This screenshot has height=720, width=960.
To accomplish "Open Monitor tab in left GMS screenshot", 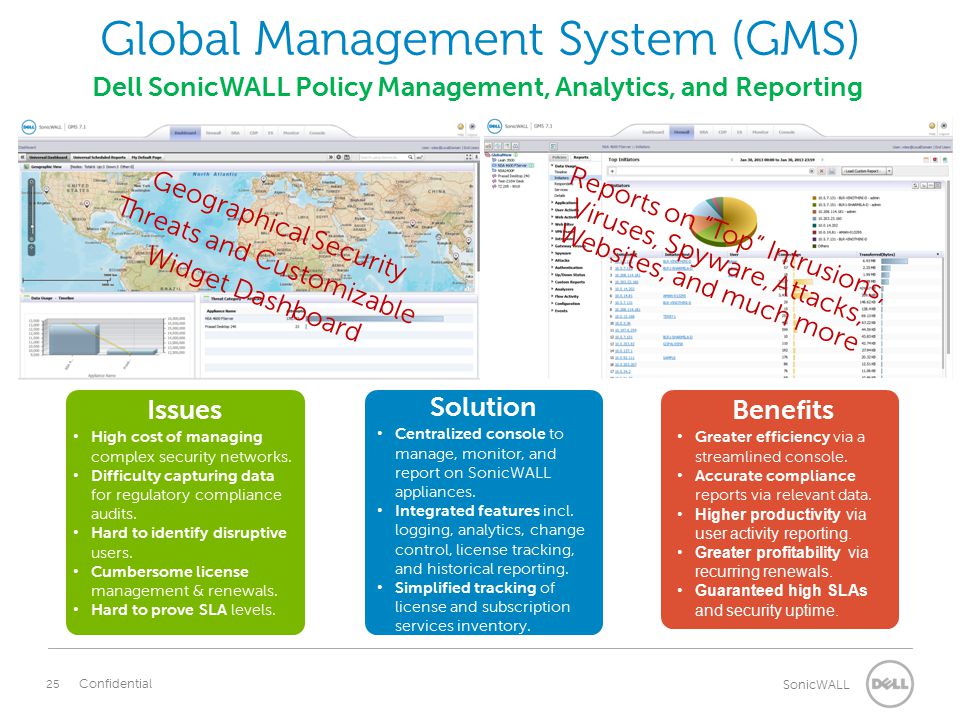I will [x=291, y=132].
